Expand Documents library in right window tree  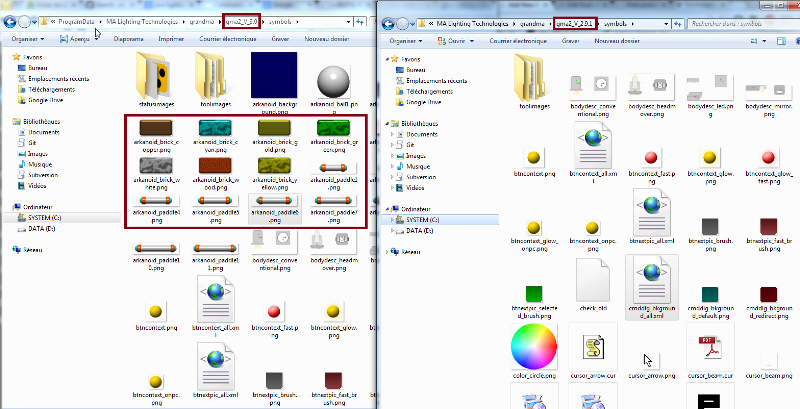point(391,134)
